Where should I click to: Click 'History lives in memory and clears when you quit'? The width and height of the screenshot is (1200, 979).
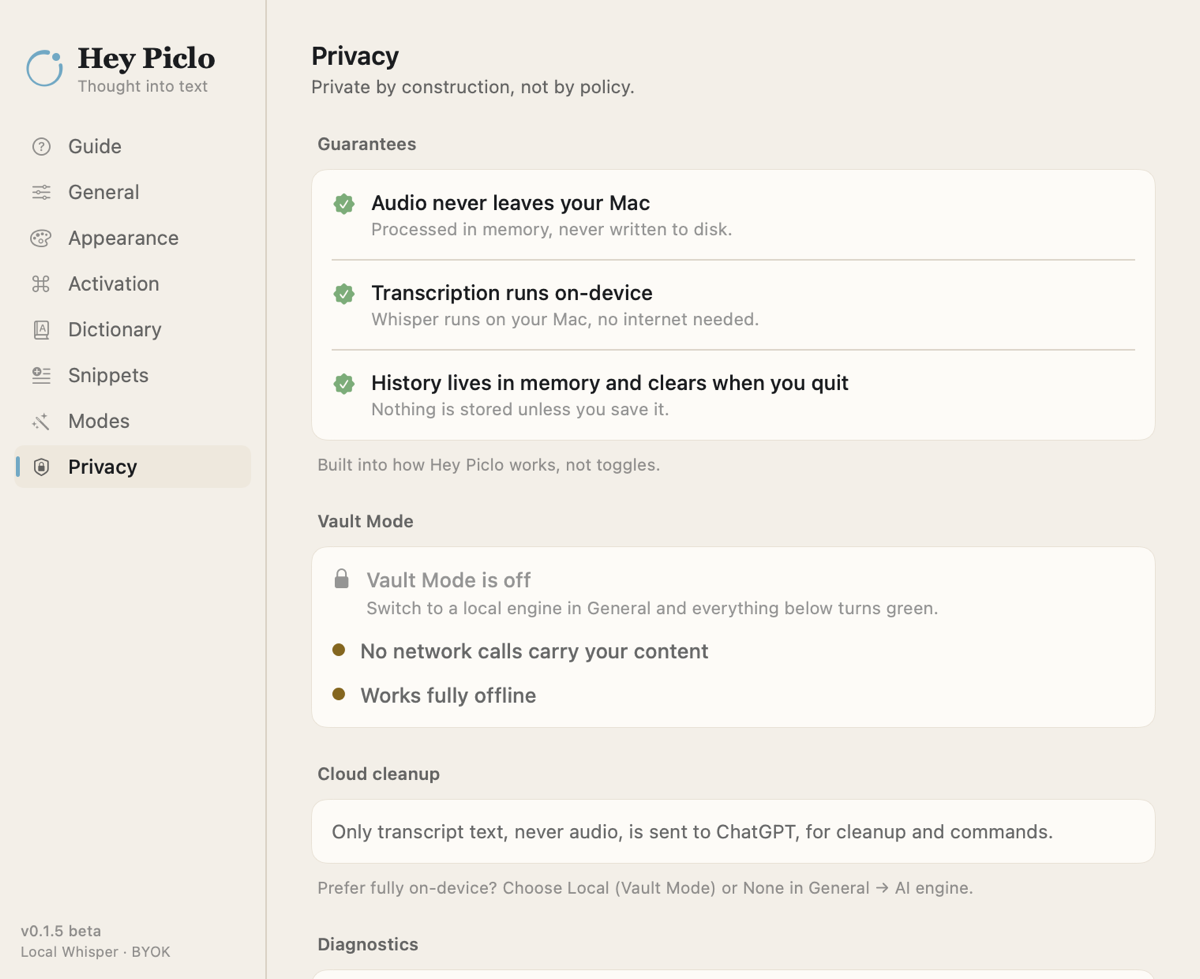[x=610, y=383]
